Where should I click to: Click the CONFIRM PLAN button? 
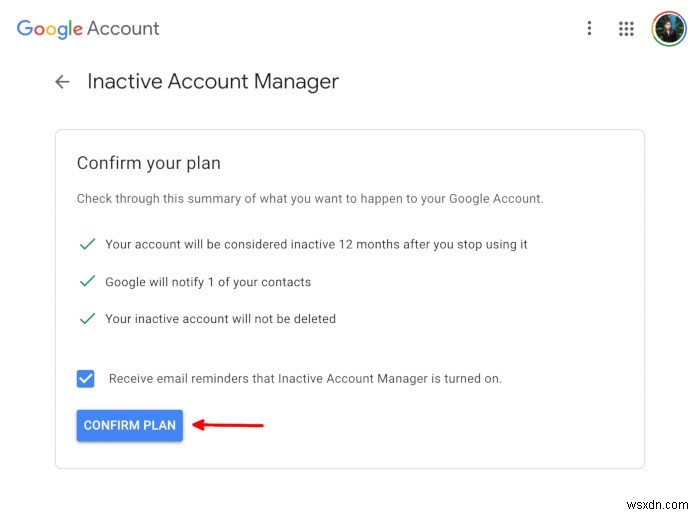click(129, 425)
